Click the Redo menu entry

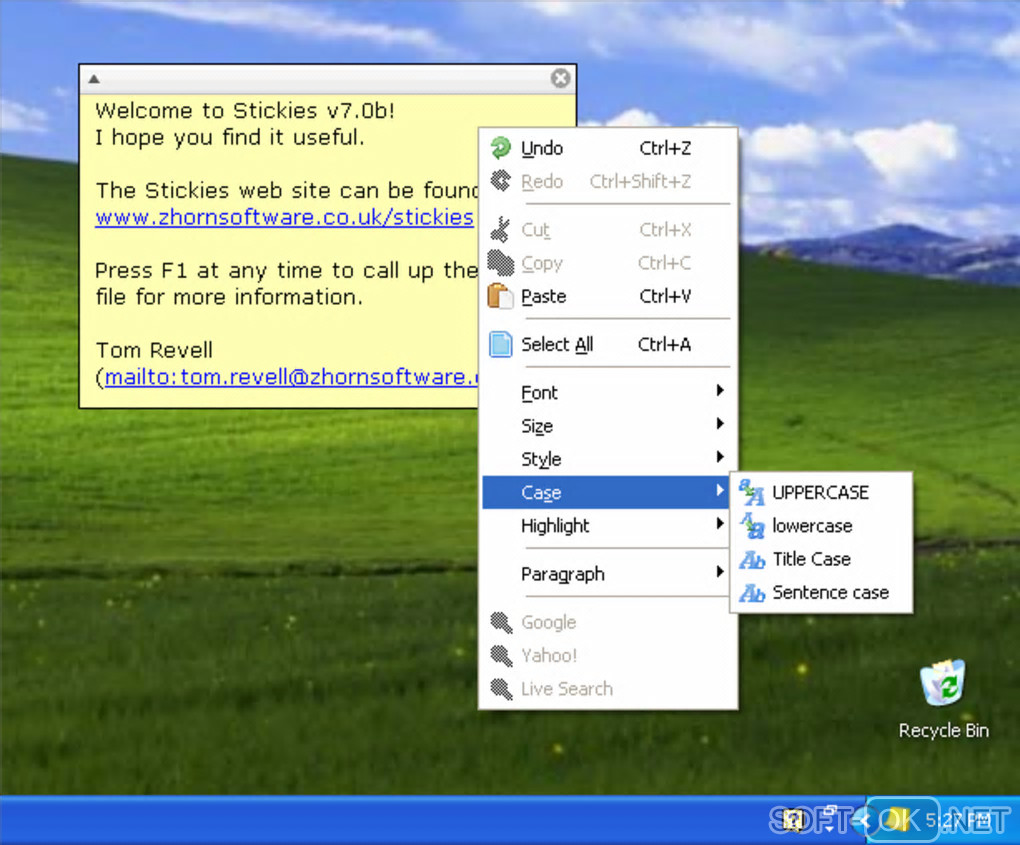pos(606,181)
